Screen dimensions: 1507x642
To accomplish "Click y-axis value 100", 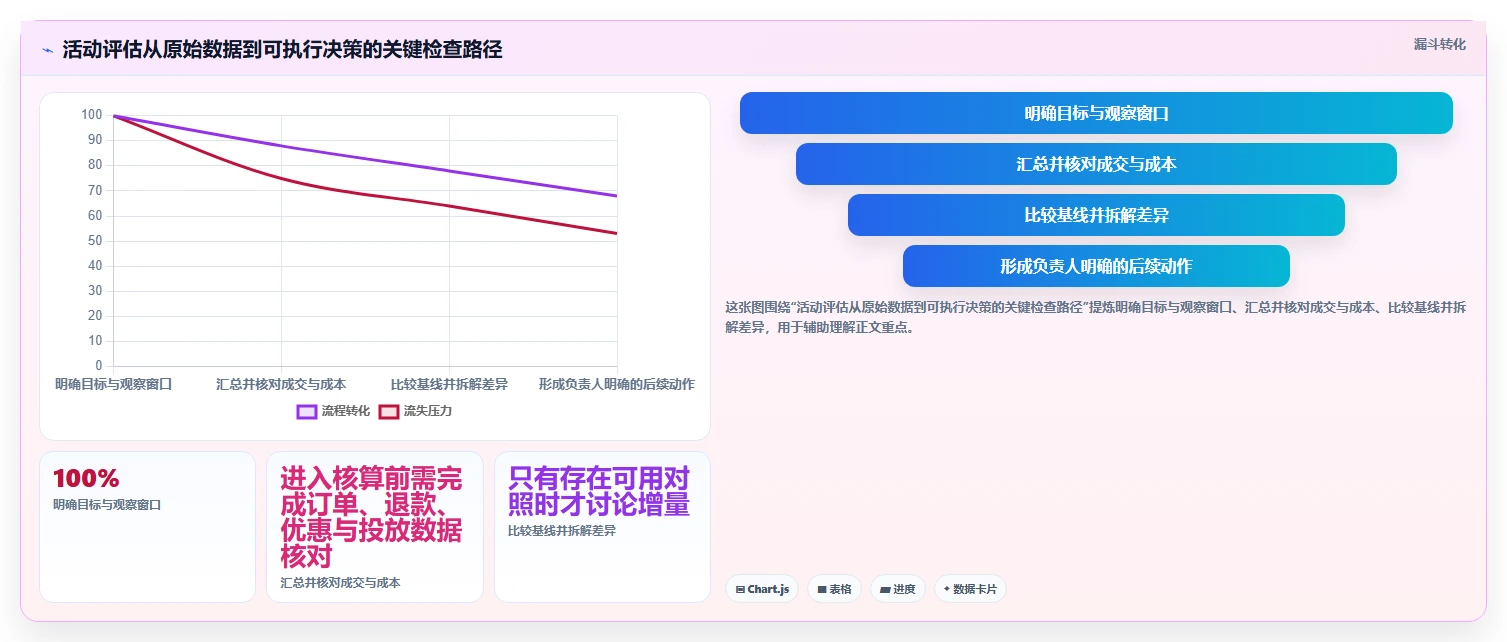I will tap(92, 115).
